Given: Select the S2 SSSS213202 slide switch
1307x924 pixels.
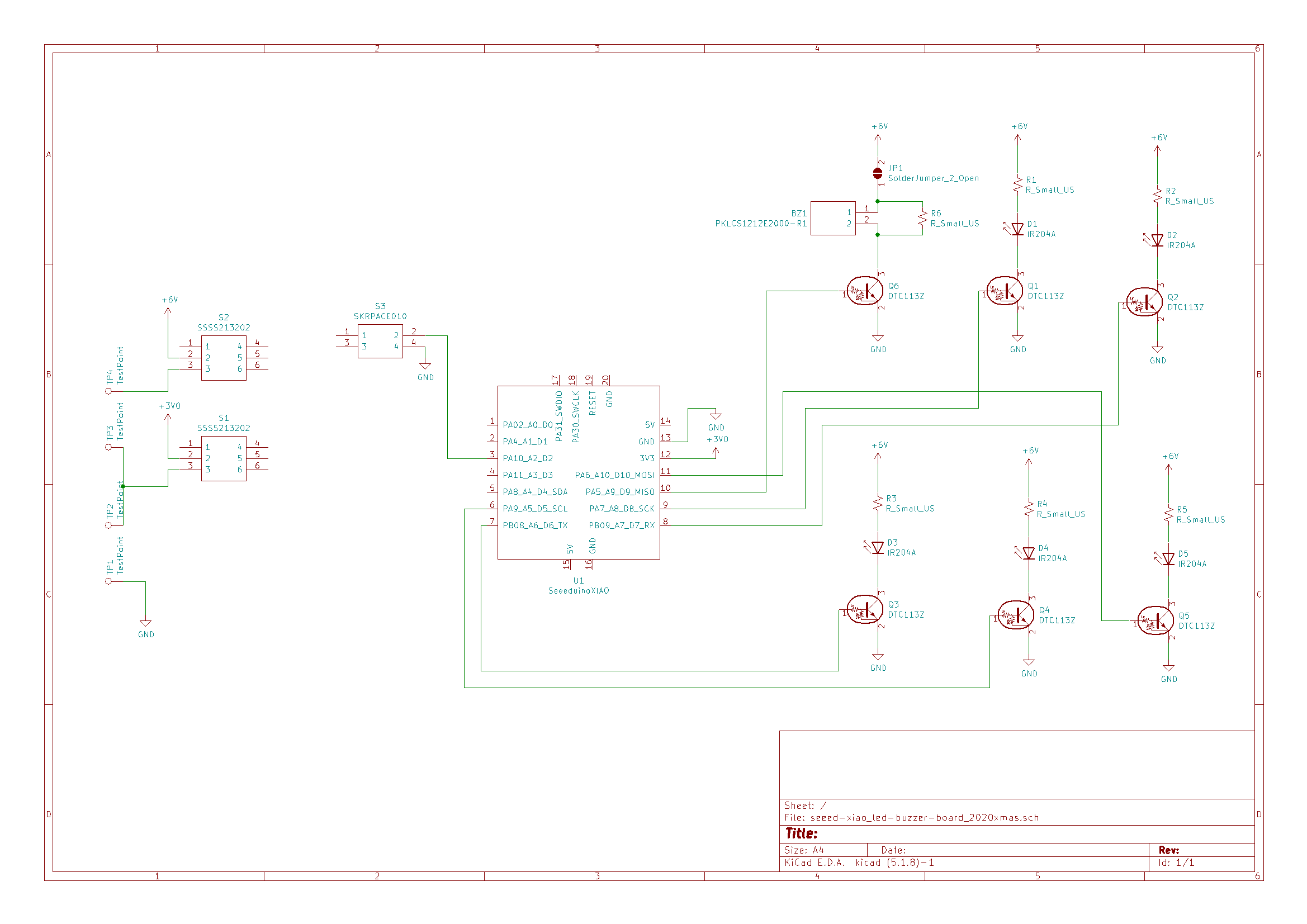Looking at the screenshot, I should (224, 358).
